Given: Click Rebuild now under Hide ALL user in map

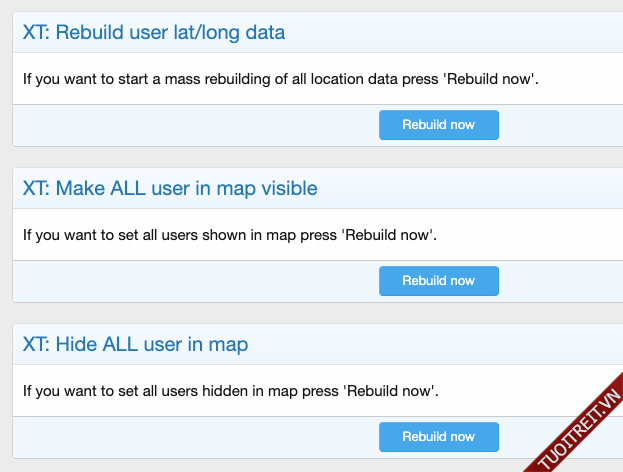Looking at the screenshot, I should 438,437.
